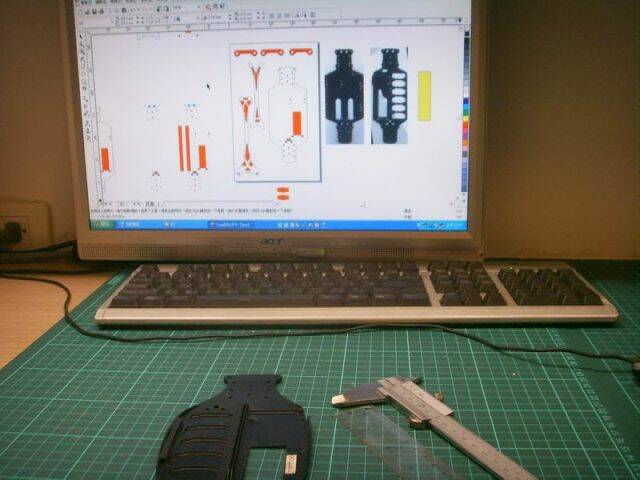Select the small orange pieces below the page
The height and width of the screenshot is (480, 640).
click(x=283, y=193)
